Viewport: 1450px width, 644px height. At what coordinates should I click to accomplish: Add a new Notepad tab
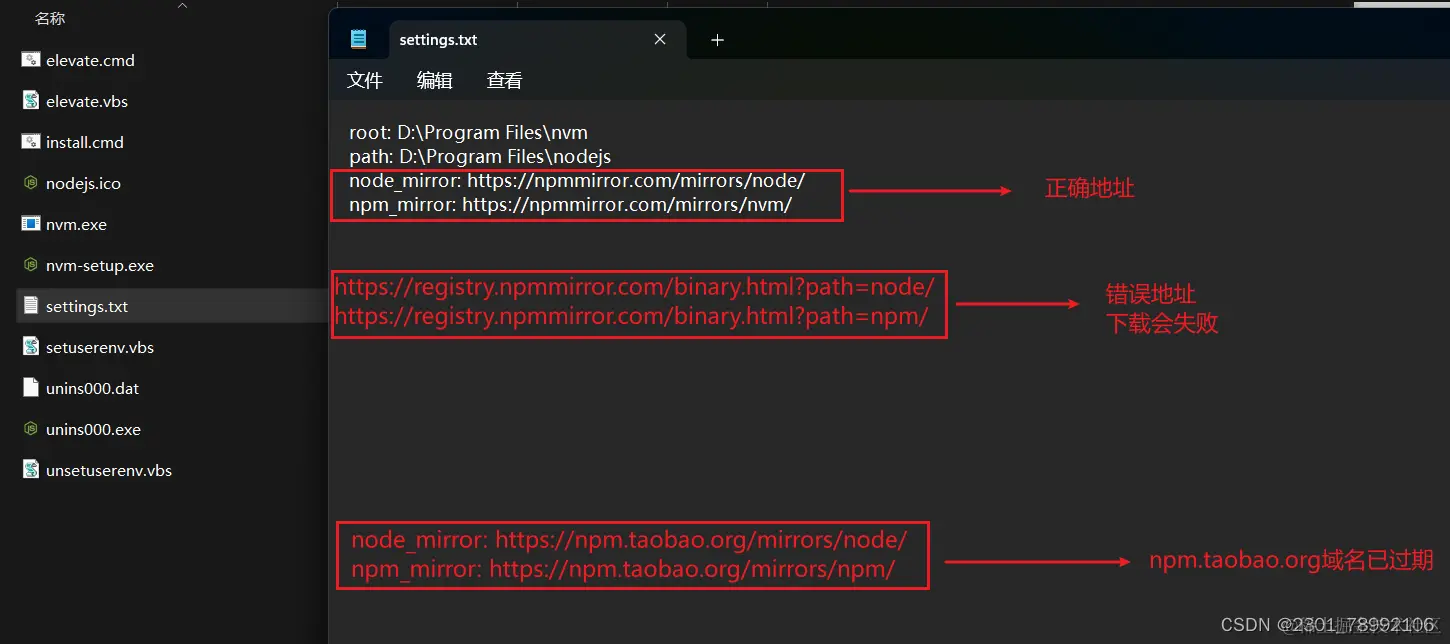717,40
